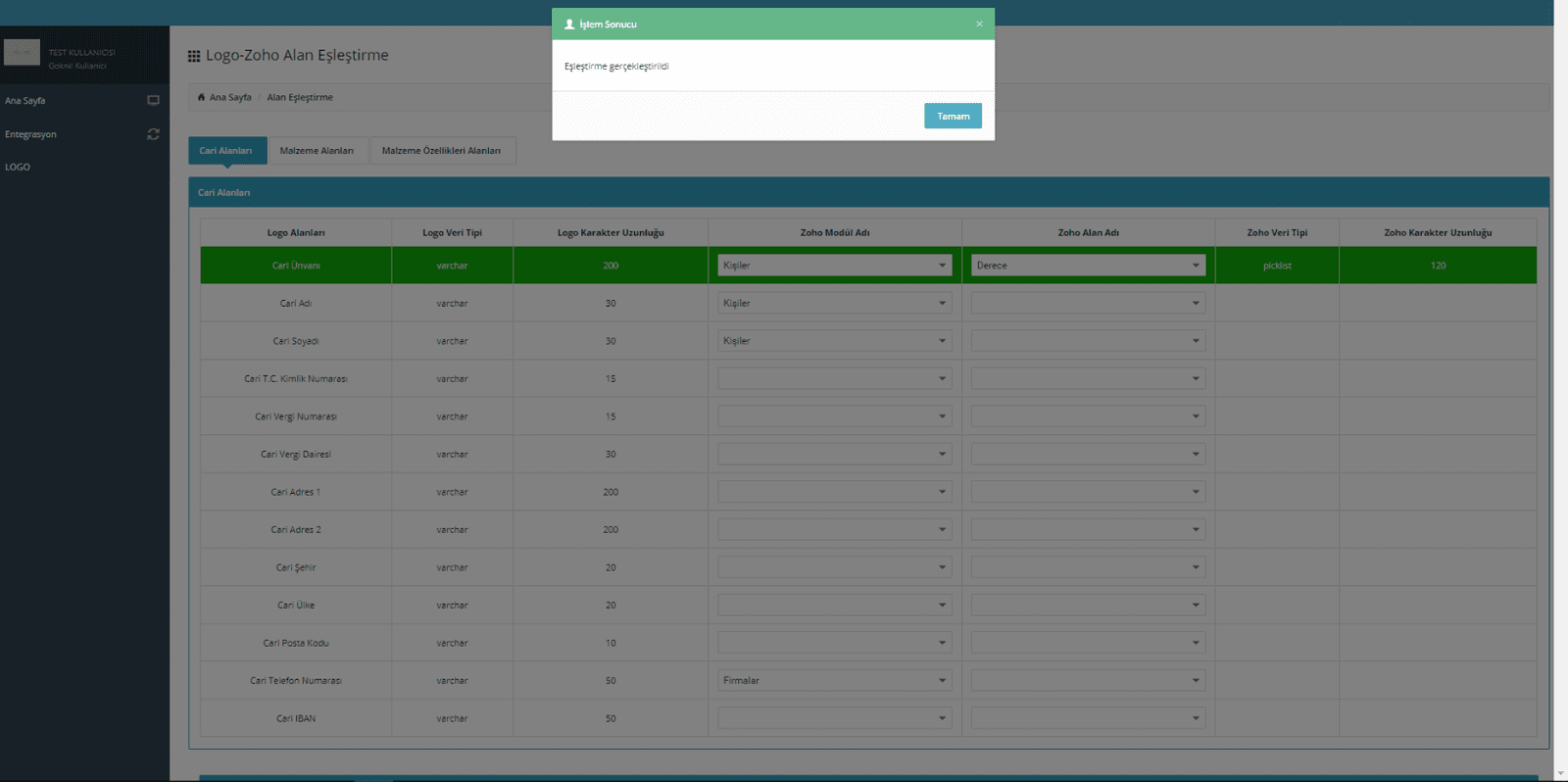
Task: Open Zoho Modül dropdown for Cari Posta Kodu
Action: coord(834,643)
